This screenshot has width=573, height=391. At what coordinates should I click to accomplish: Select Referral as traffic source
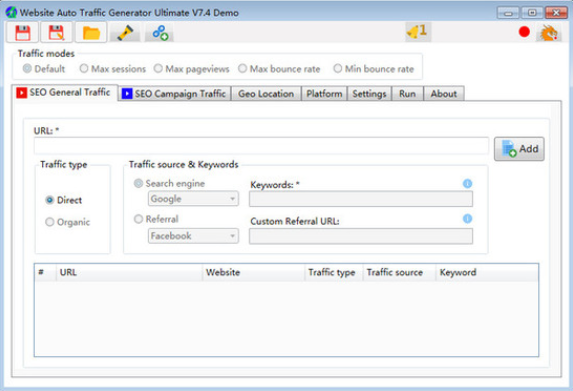pos(156,219)
